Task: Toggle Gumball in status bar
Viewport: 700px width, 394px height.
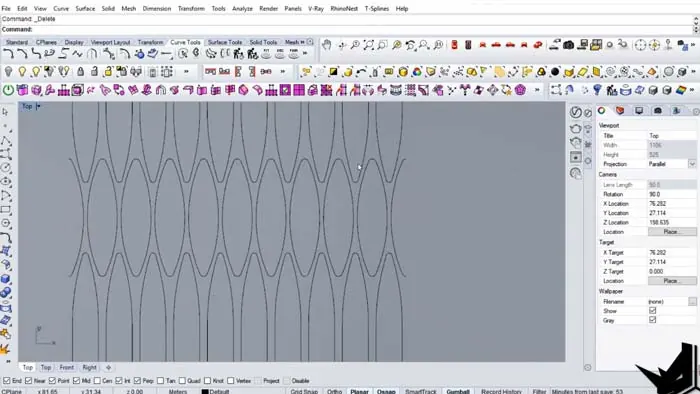Action: tap(458, 391)
